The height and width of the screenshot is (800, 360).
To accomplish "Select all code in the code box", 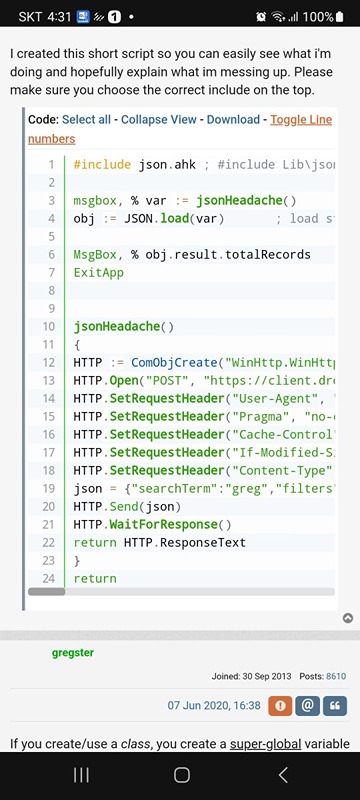I will (x=86, y=119).
